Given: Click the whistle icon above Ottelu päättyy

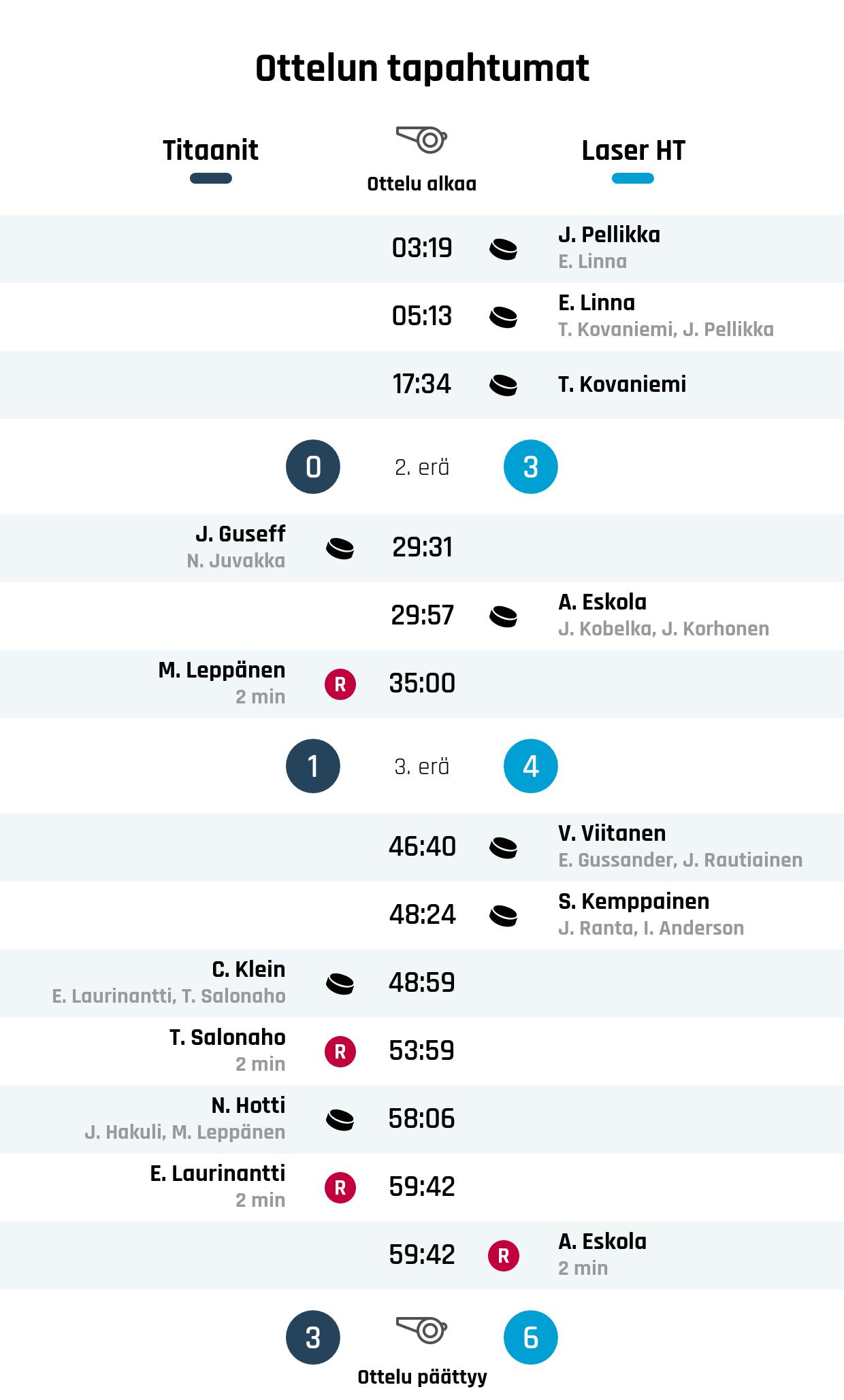Looking at the screenshot, I should pos(422,1329).
